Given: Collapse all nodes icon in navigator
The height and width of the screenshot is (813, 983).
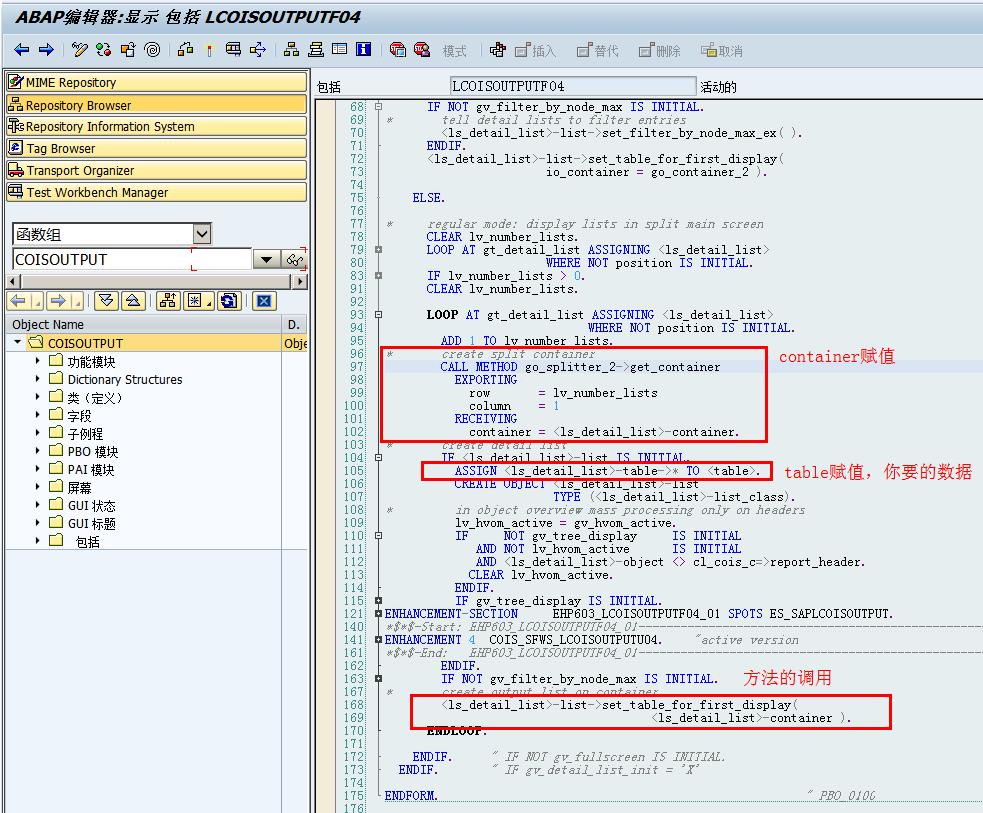Looking at the screenshot, I should (133, 302).
